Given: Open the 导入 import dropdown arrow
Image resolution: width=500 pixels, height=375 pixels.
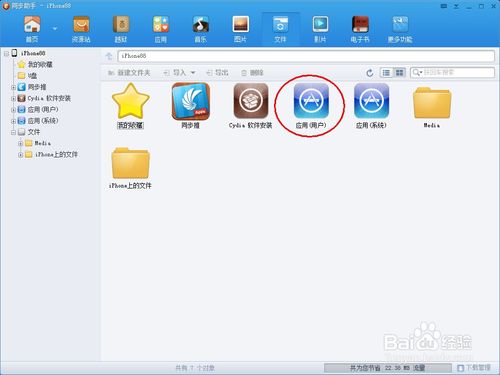Looking at the screenshot, I should pos(193,73).
